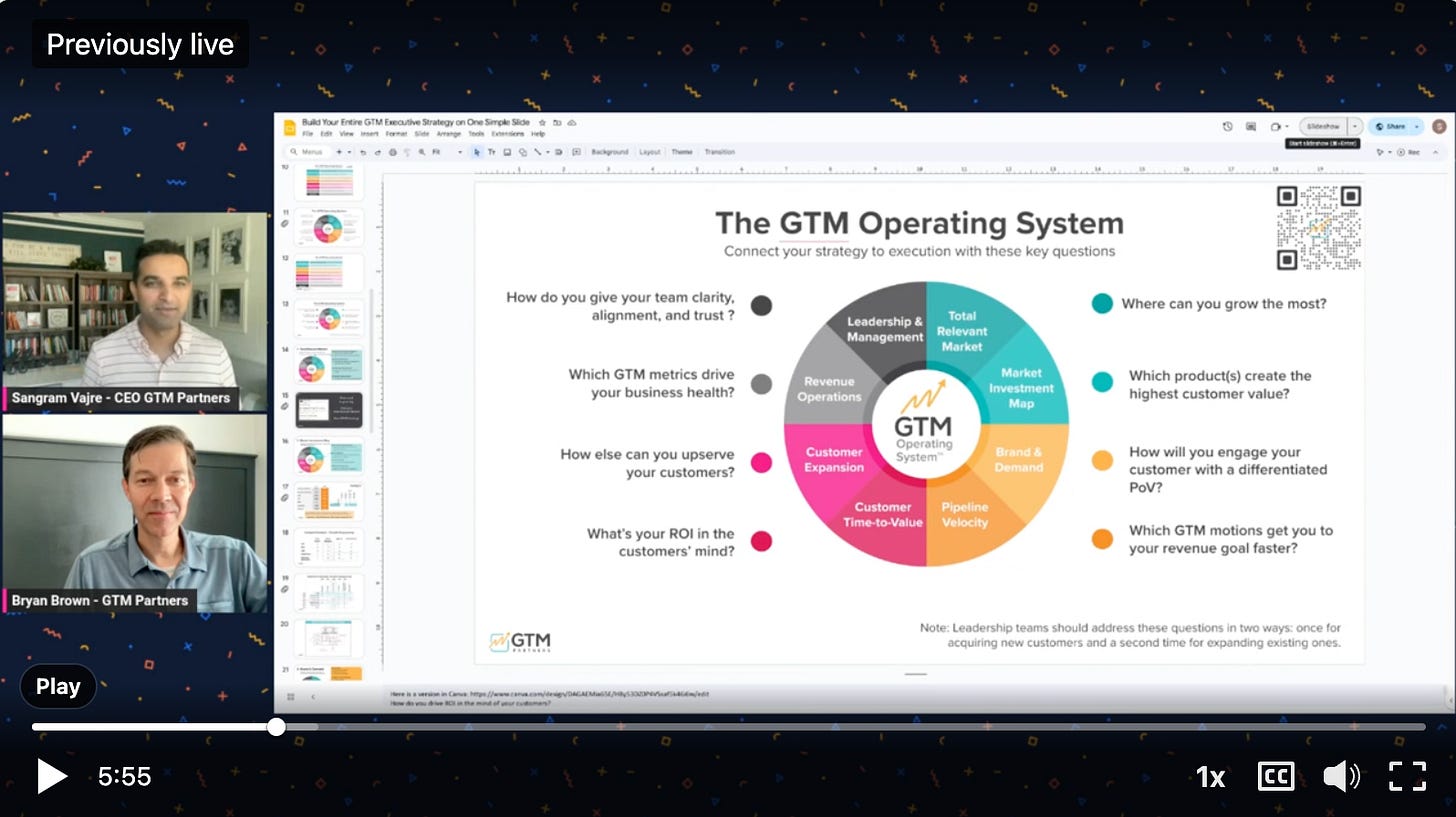Click the grid view icon below the filmstrip

[290, 697]
